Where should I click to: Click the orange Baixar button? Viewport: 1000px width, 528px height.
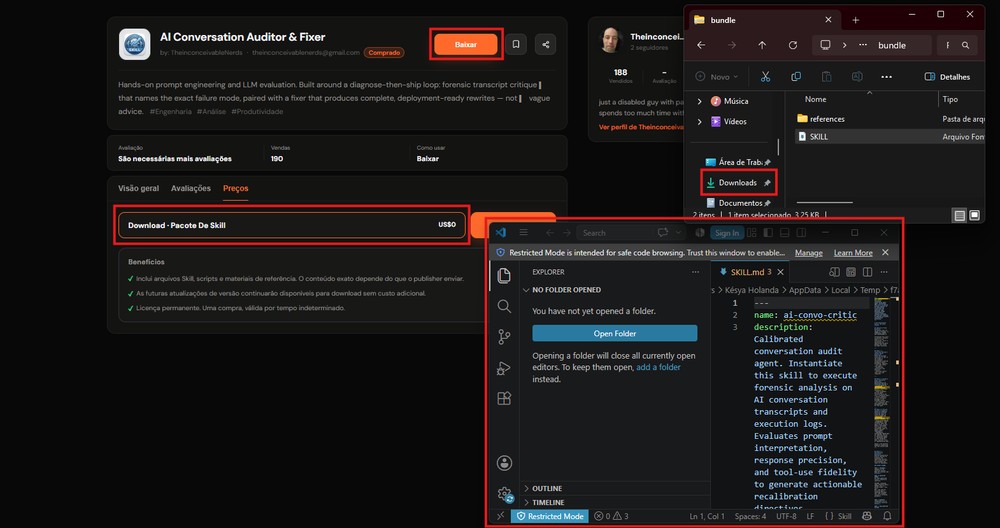[x=466, y=45]
